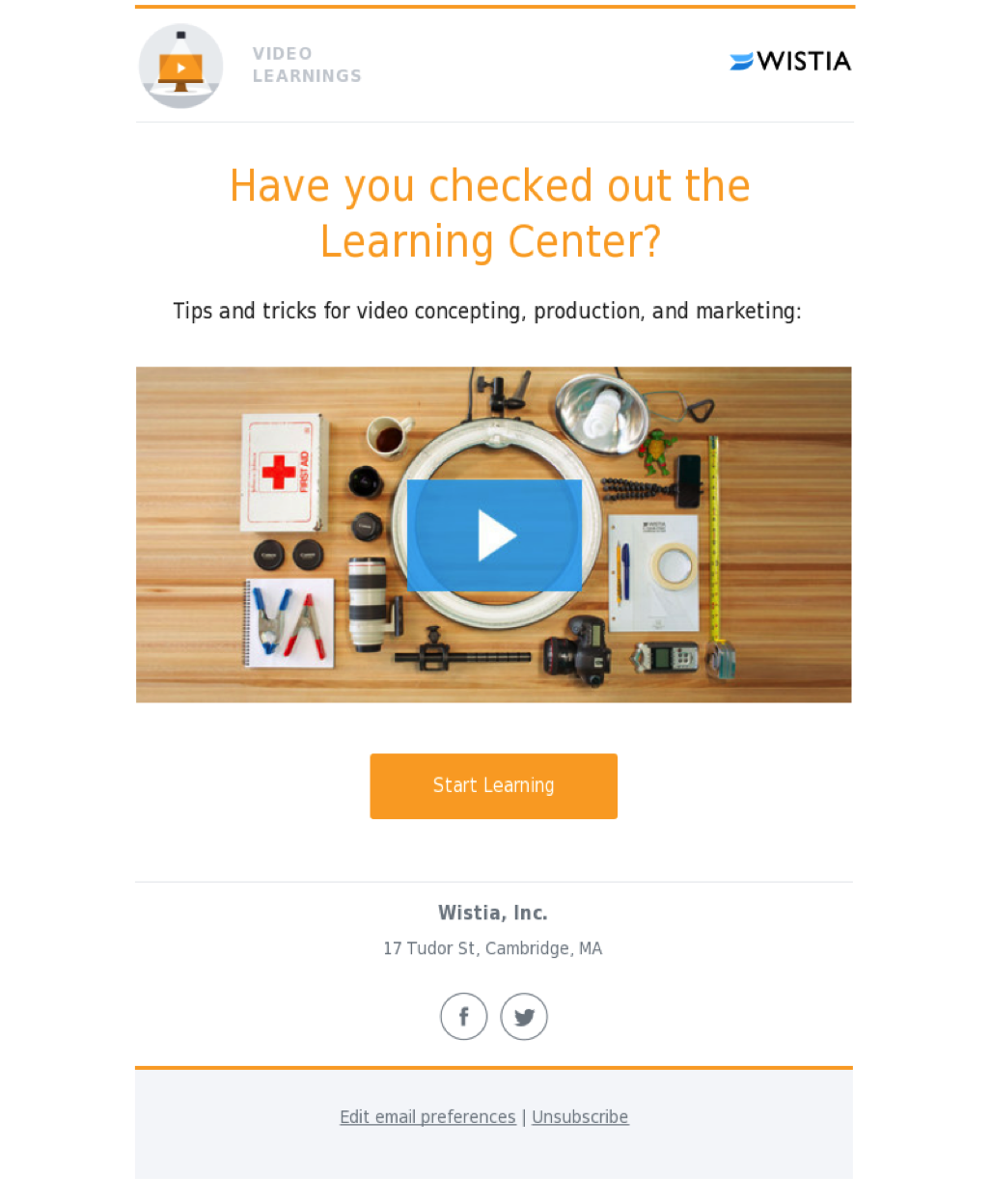The height and width of the screenshot is (1204, 991).
Task: Click the coffee mug in the thumbnail
Action: pos(389,436)
